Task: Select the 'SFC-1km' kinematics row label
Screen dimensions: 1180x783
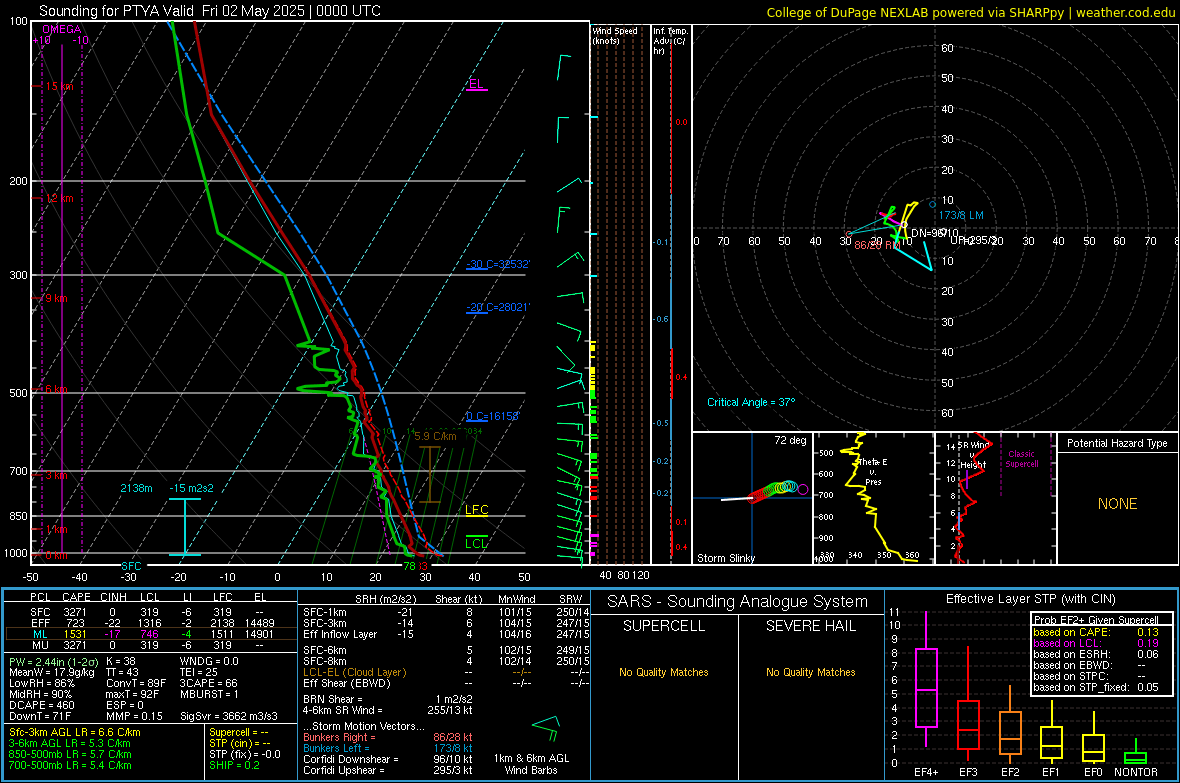Action: click(324, 612)
